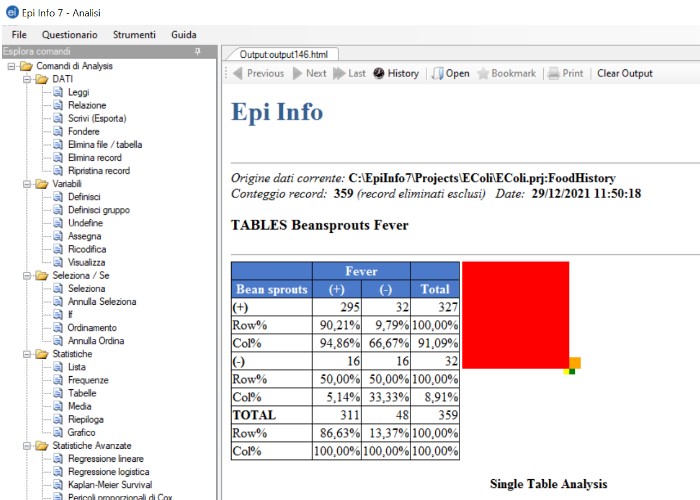Click the Visualizza command icon

pyautogui.click(x=58, y=262)
